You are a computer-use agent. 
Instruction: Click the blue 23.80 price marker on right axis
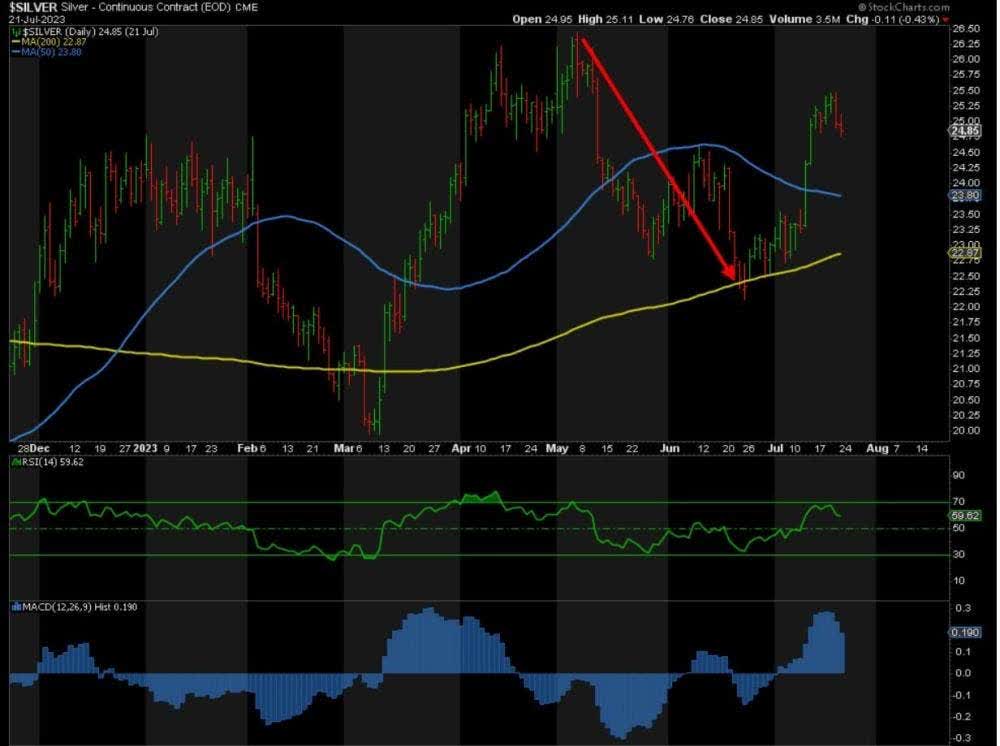(x=963, y=196)
